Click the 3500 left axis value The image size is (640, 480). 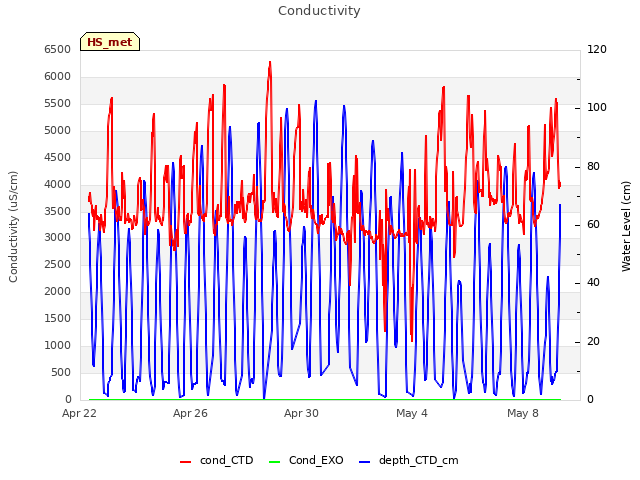pyautogui.click(x=58, y=211)
